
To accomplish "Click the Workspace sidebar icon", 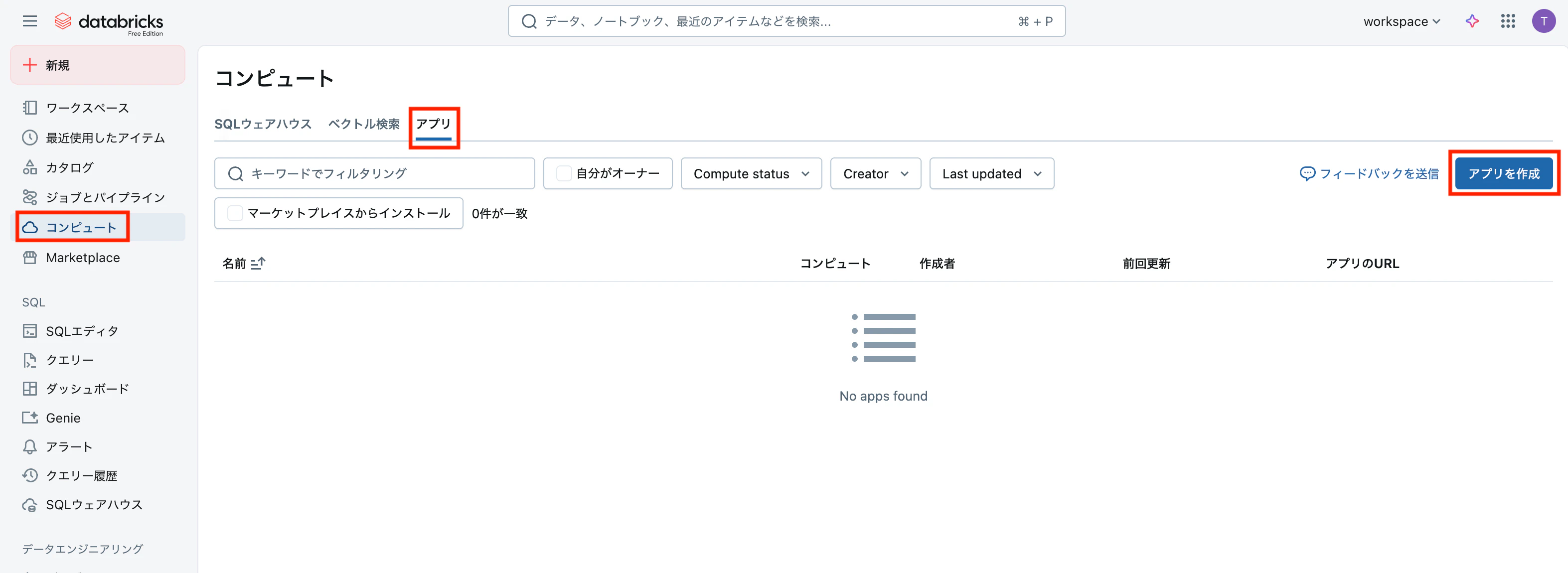I will (x=30, y=108).
